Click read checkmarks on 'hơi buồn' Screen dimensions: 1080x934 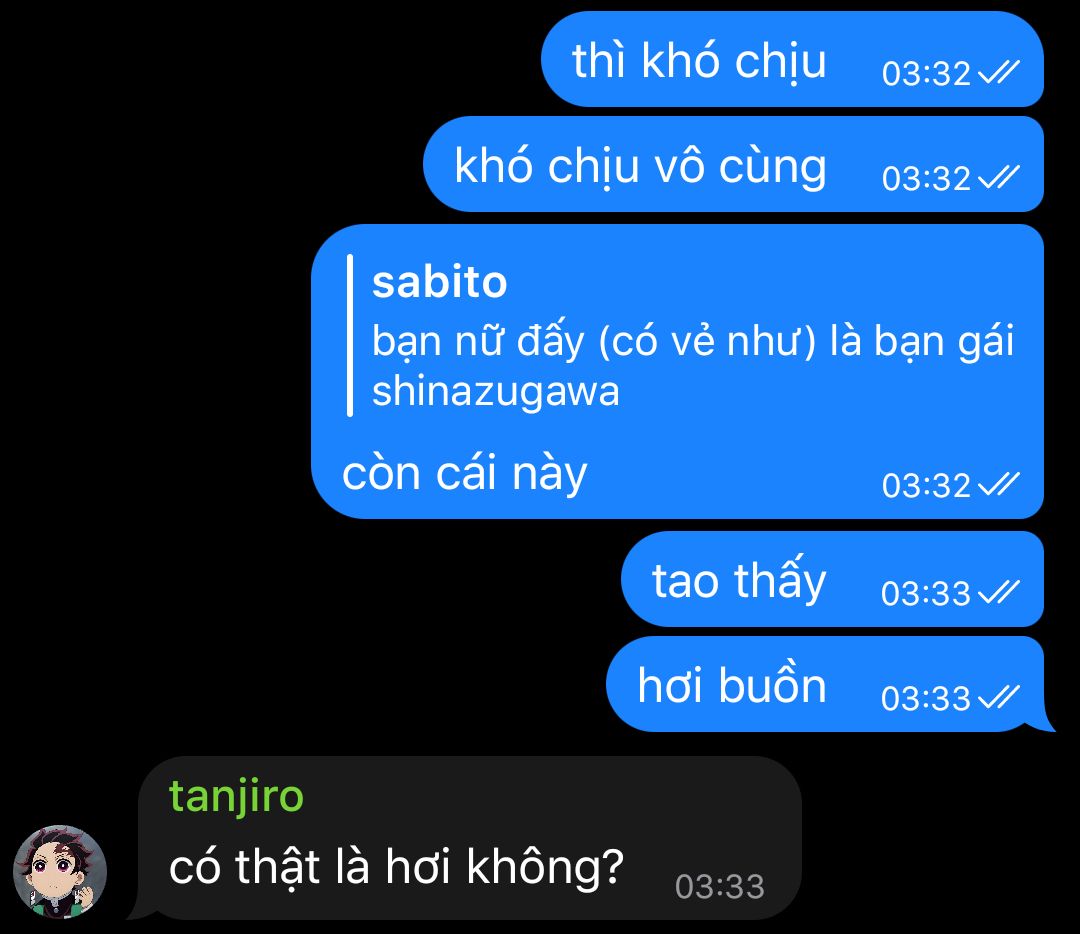pos(999,698)
